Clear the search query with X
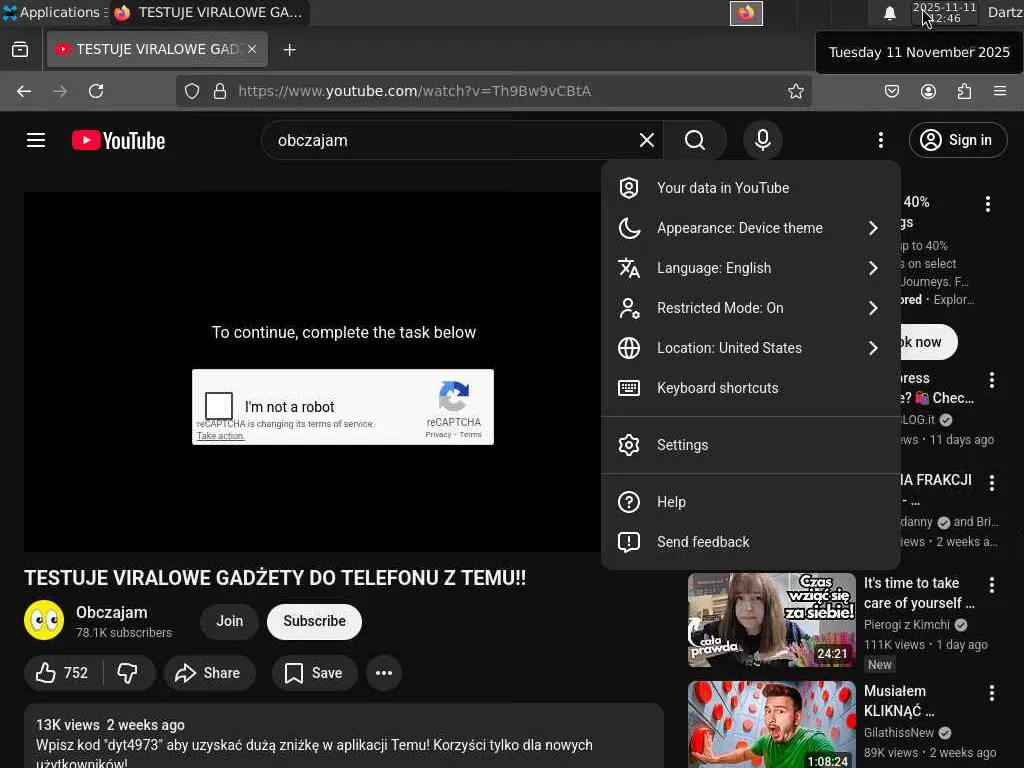Image resolution: width=1024 pixels, height=768 pixels. coord(647,140)
